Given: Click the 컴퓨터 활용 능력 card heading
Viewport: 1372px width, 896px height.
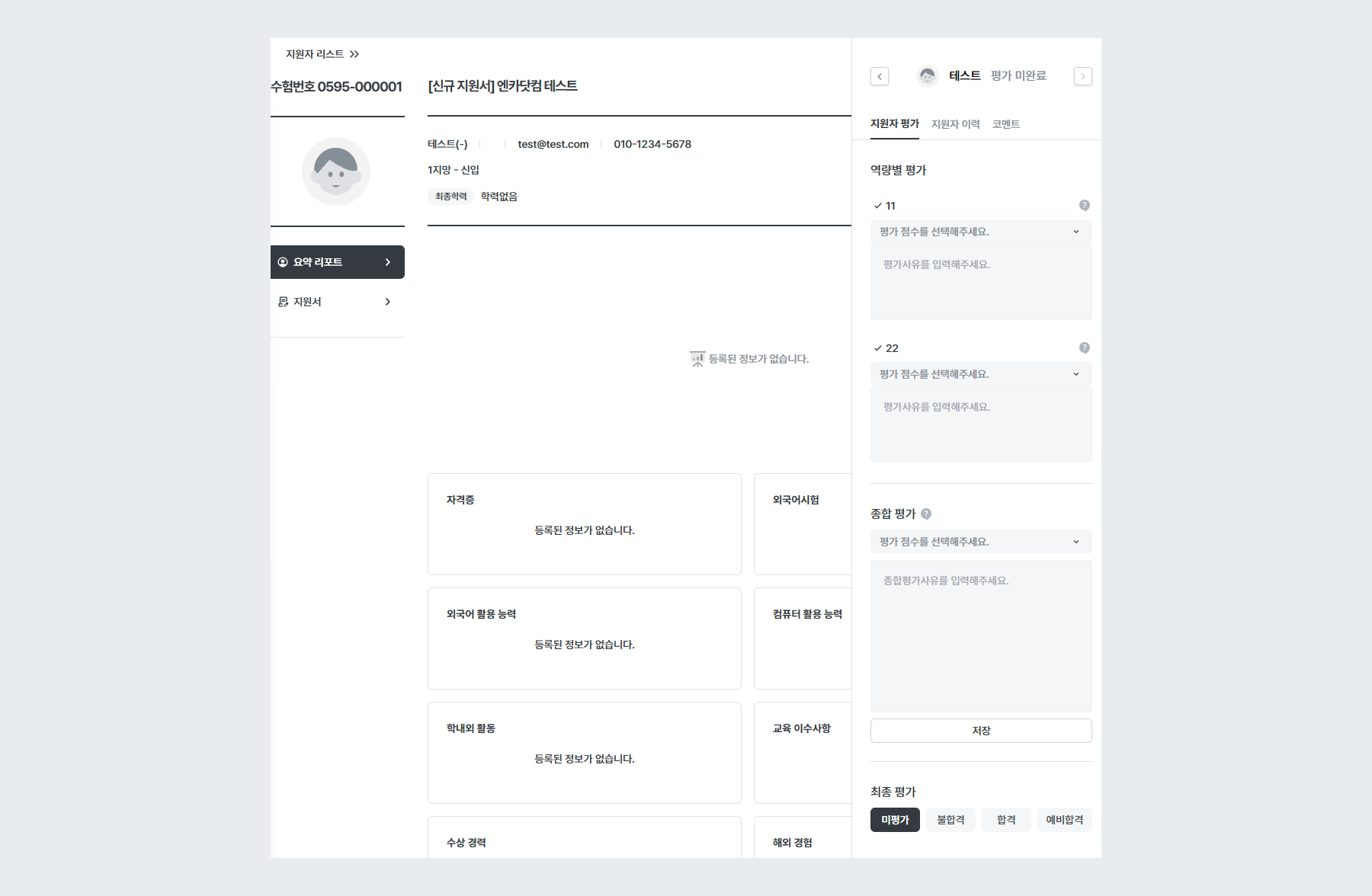Looking at the screenshot, I should click(807, 614).
